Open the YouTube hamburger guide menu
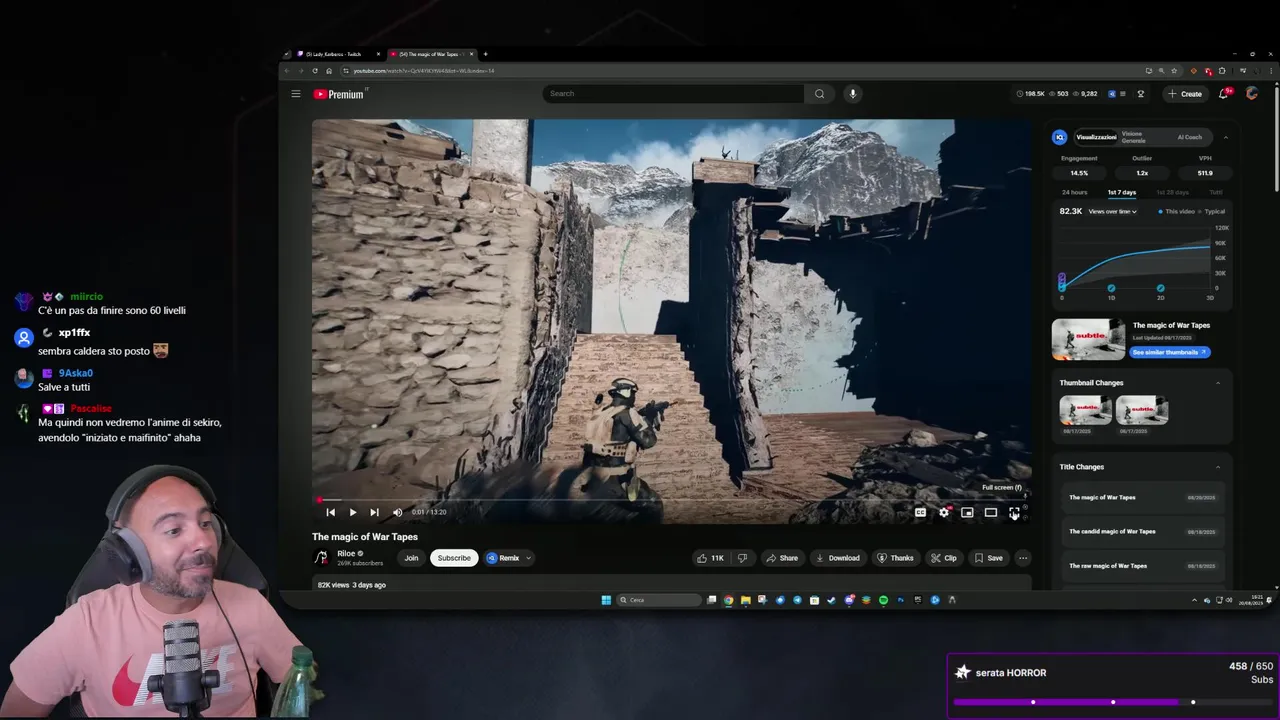 tap(296, 94)
